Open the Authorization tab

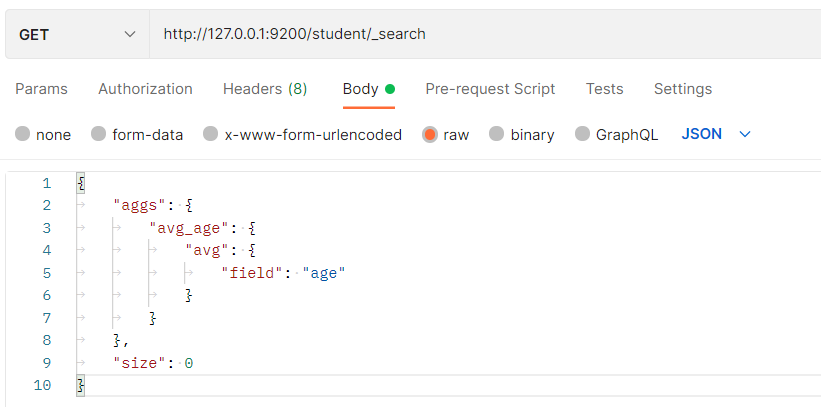[145, 89]
